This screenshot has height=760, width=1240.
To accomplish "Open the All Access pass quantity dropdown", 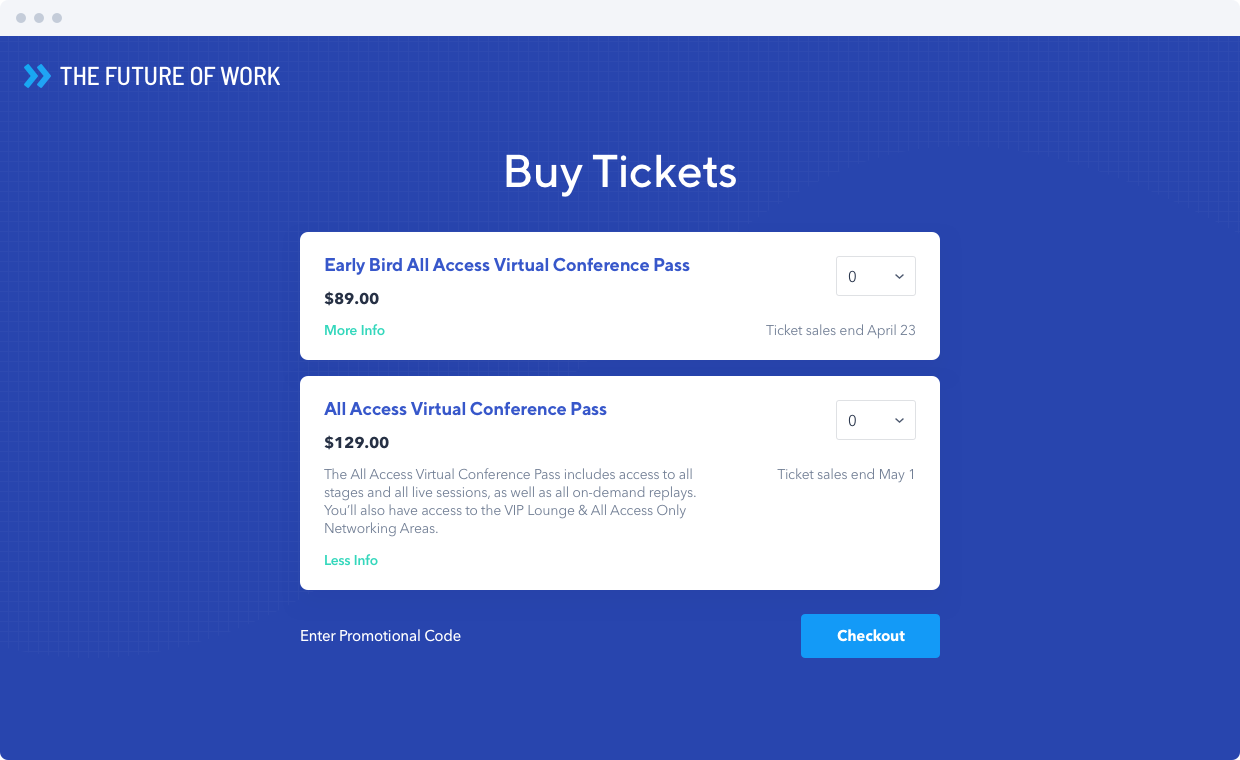I will click(x=876, y=421).
